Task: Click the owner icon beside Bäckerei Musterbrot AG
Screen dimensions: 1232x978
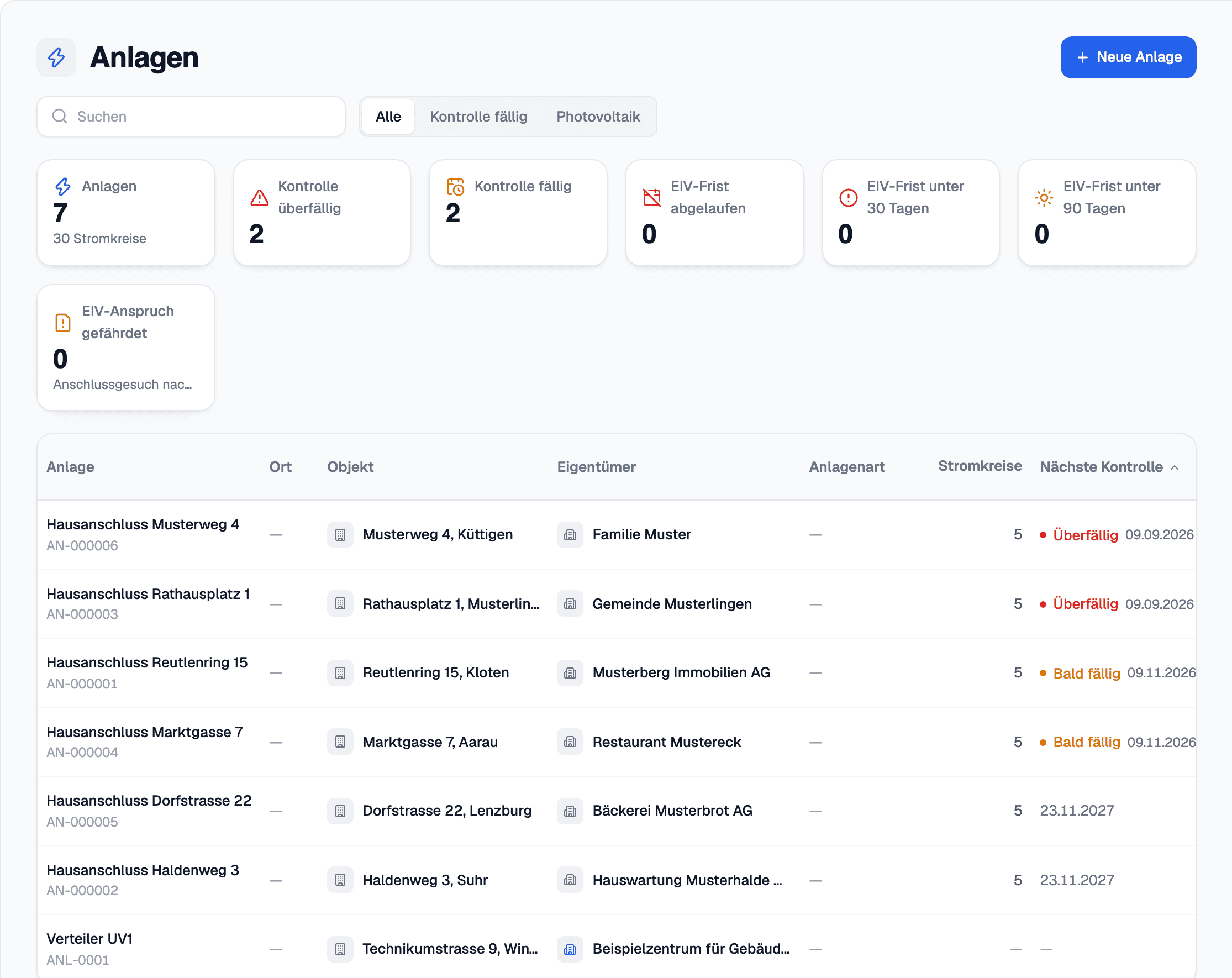Action: [x=570, y=811]
